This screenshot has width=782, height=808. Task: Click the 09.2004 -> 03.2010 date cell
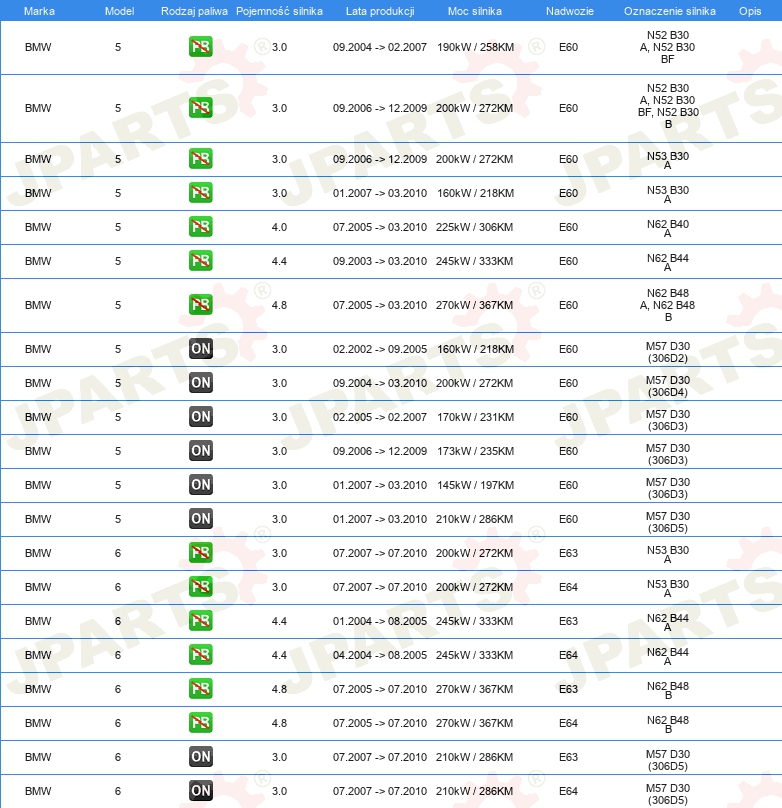point(380,383)
